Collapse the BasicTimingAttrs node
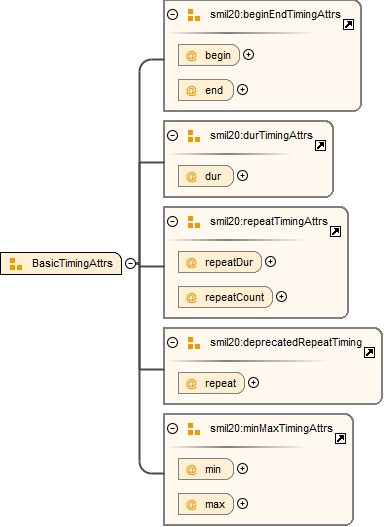Viewport: 384px width, 527px height. click(130, 263)
